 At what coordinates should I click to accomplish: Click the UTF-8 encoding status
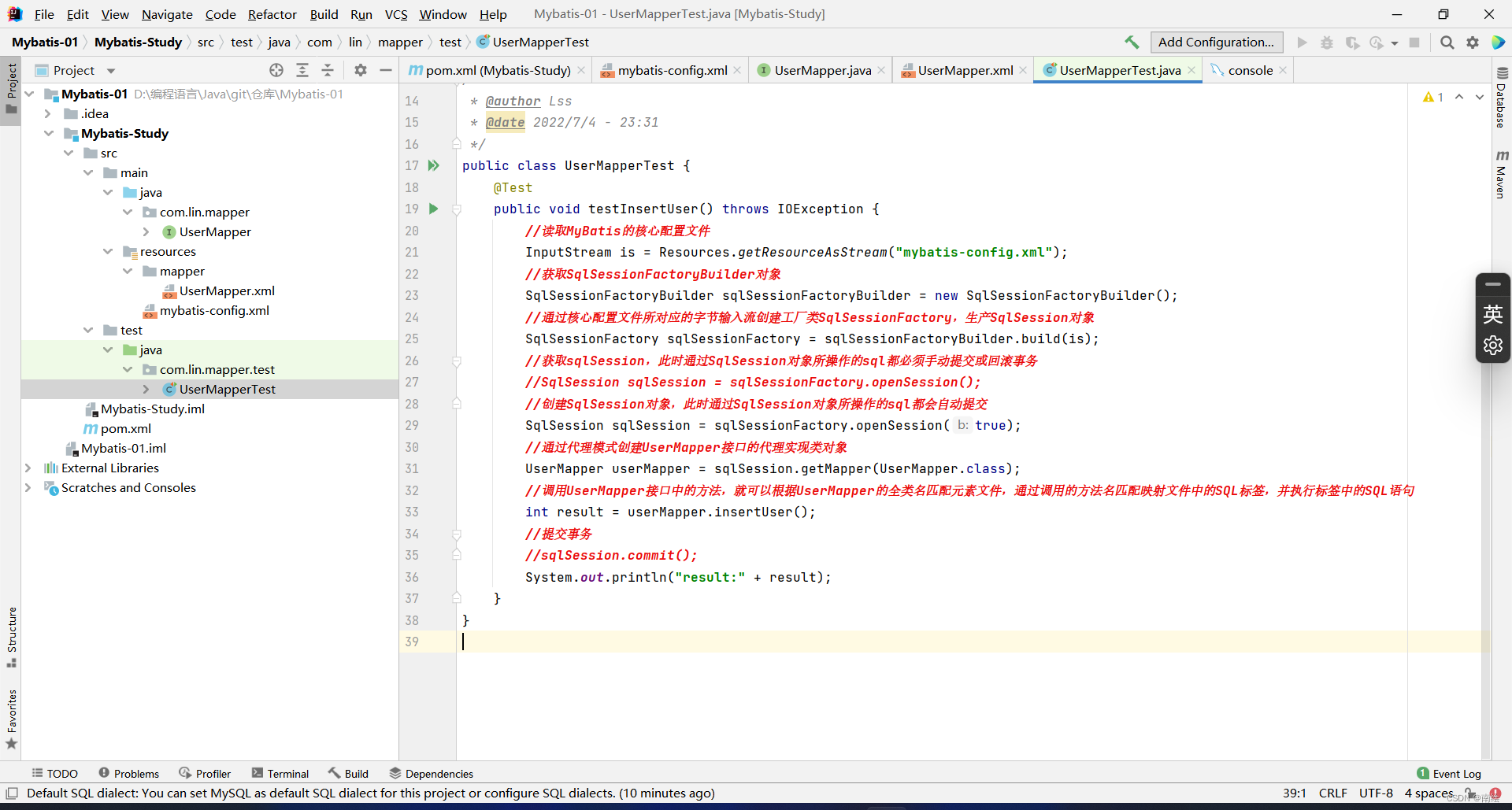[1376, 793]
